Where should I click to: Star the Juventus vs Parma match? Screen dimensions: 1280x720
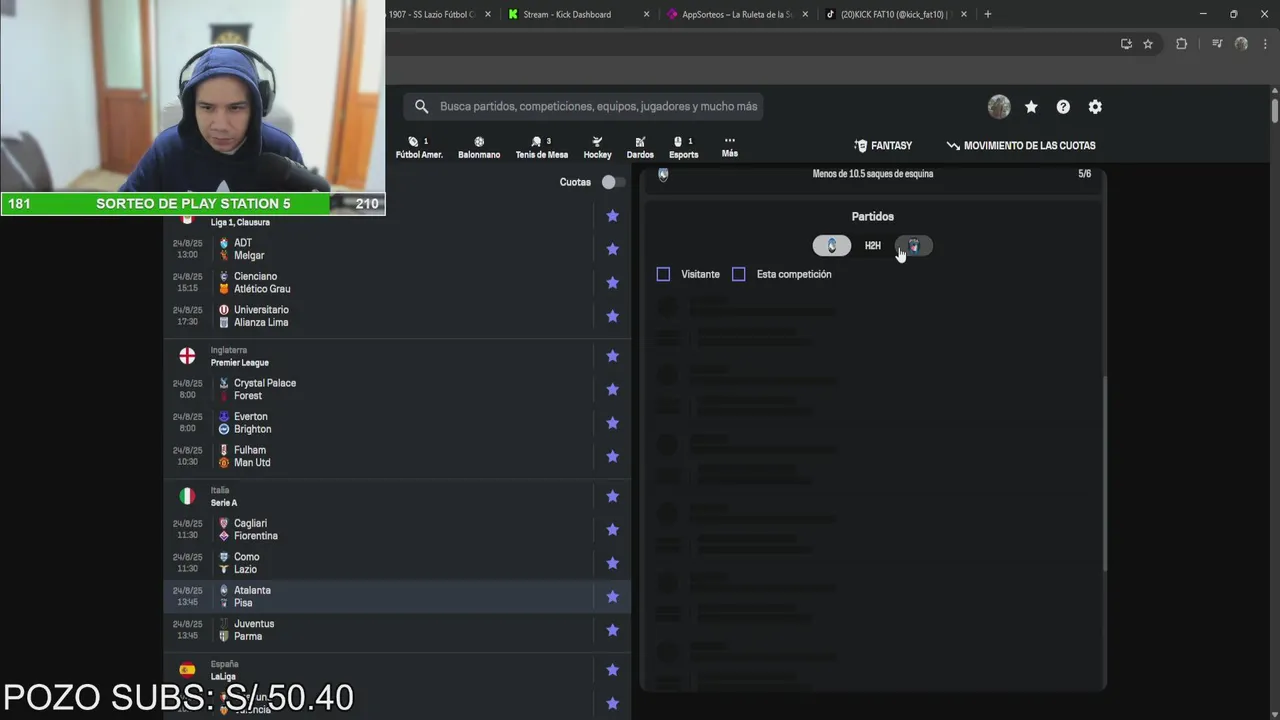[612, 630]
